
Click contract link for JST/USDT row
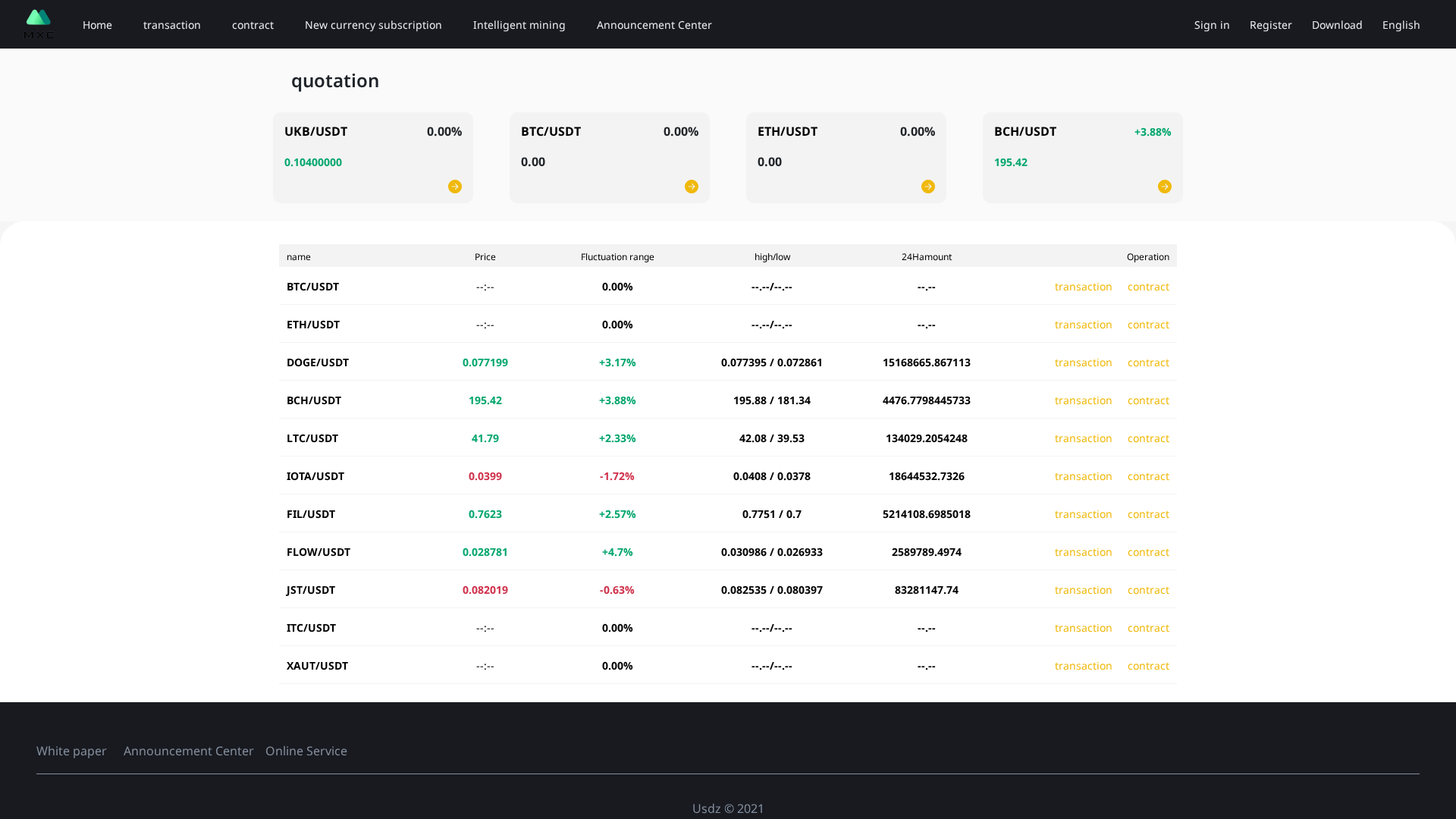[1148, 590]
